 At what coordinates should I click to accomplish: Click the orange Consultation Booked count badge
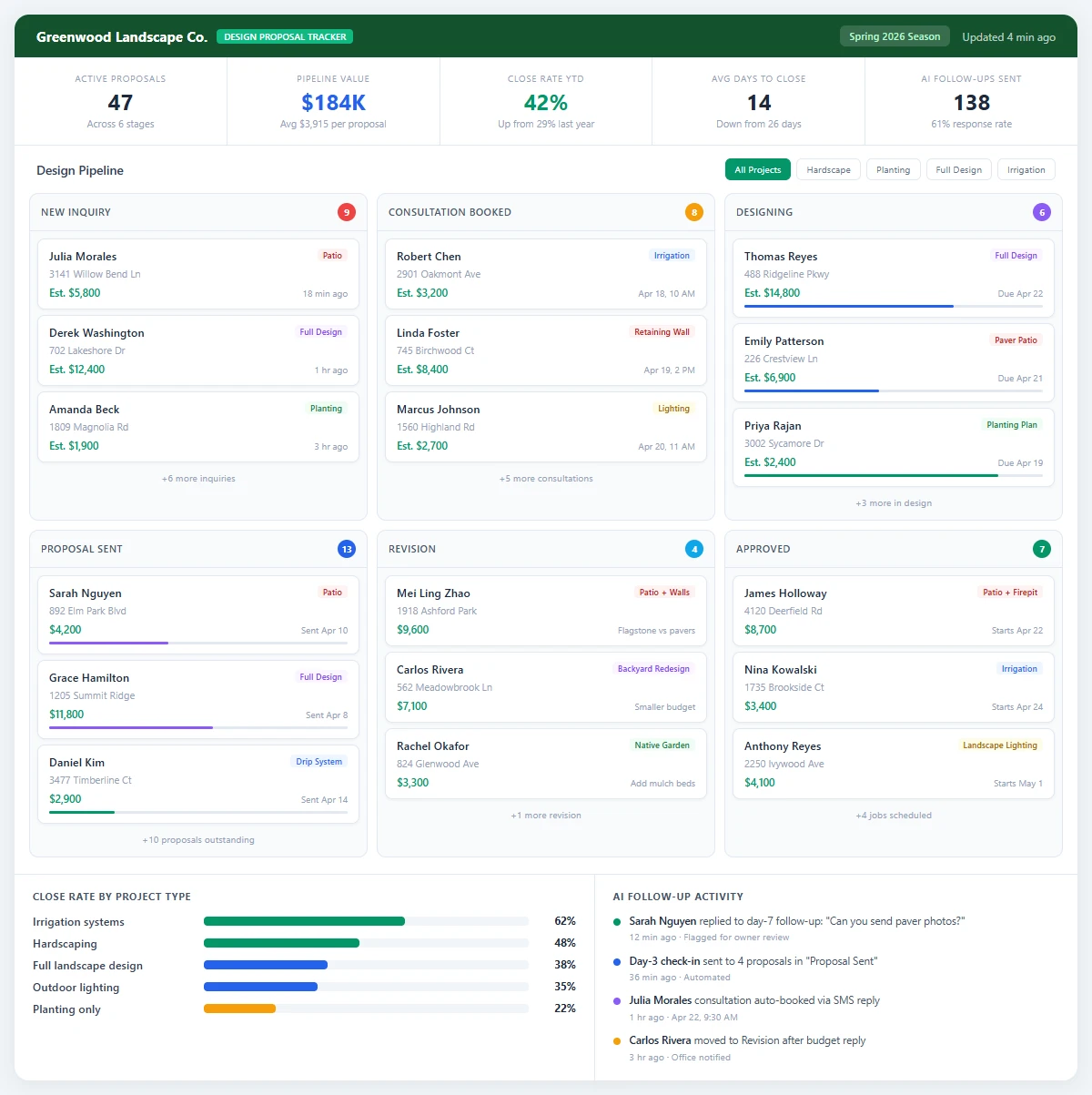(x=694, y=211)
